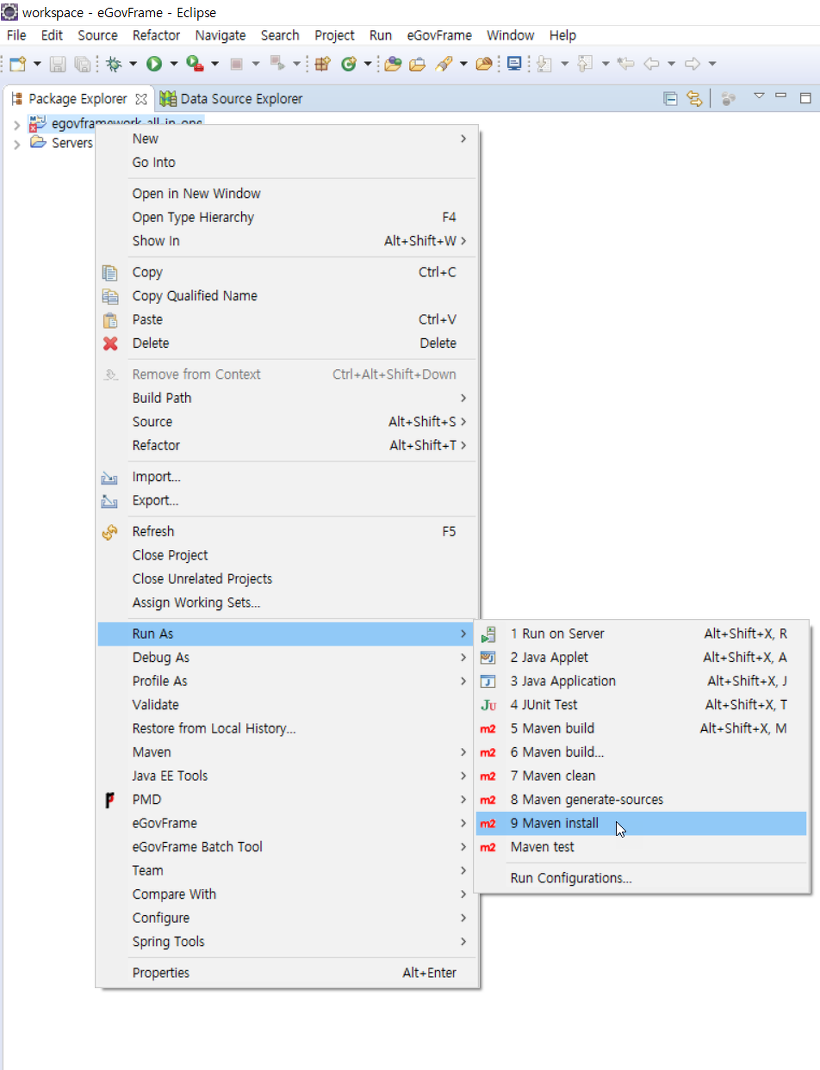Open the Debug dropdown arrow

point(133,64)
